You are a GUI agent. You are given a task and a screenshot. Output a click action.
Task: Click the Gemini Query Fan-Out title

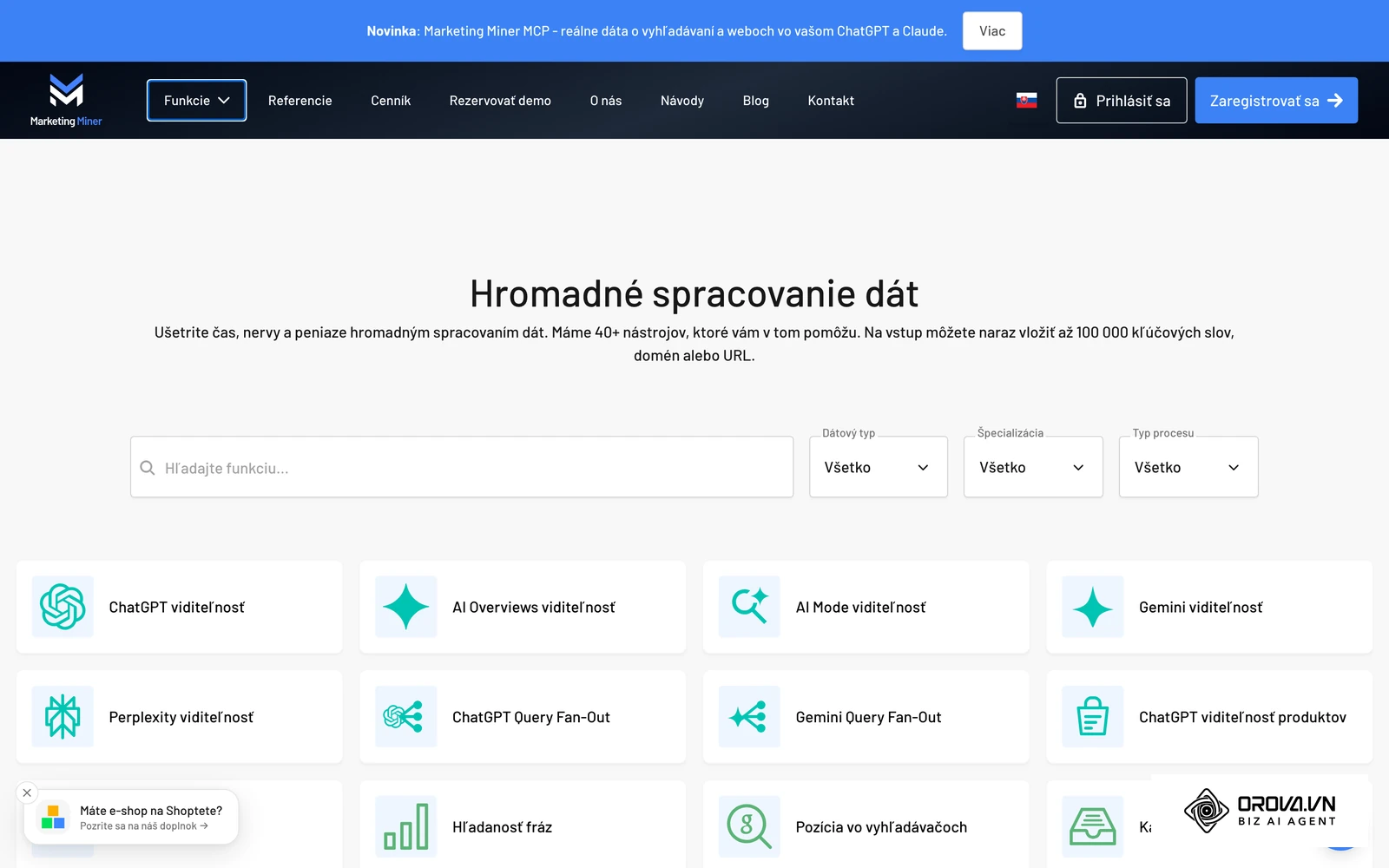click(x=868, y=717)
